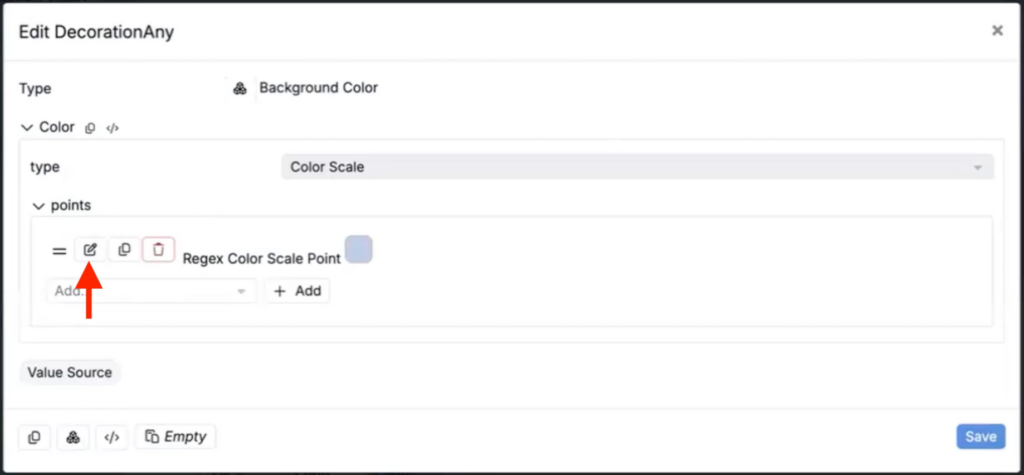Click the light blue color swatch
This screenshot has height=475, width=1024.
[359, 250]
